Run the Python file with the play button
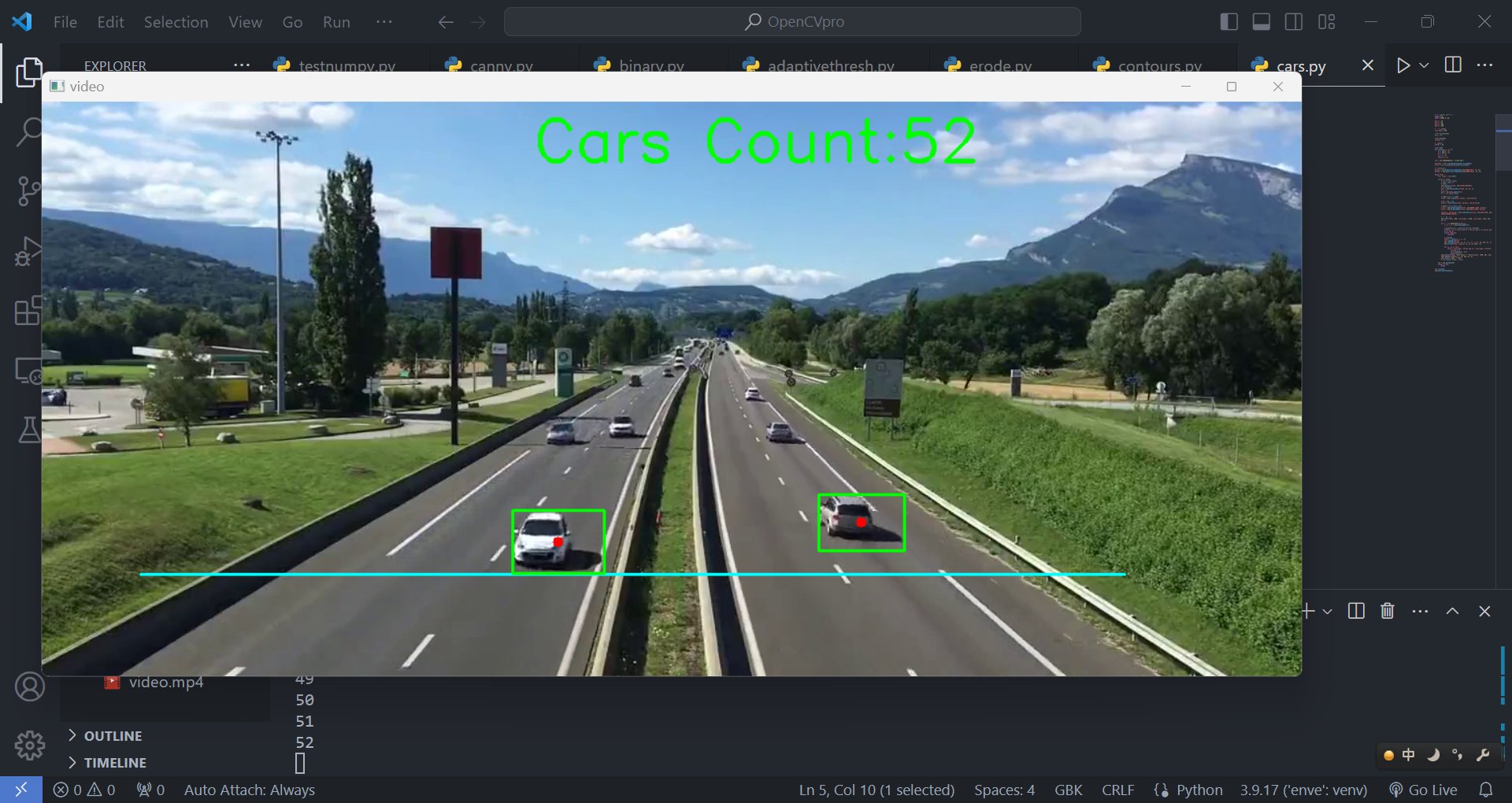The image size is (1512, 803). coord(1403,65)
